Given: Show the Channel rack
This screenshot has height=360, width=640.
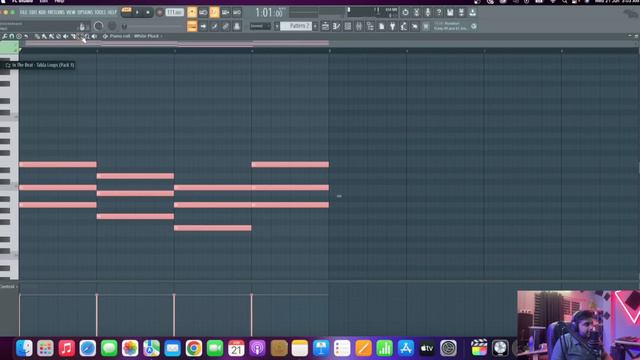Looking at the screenshot, I should 347,26.
